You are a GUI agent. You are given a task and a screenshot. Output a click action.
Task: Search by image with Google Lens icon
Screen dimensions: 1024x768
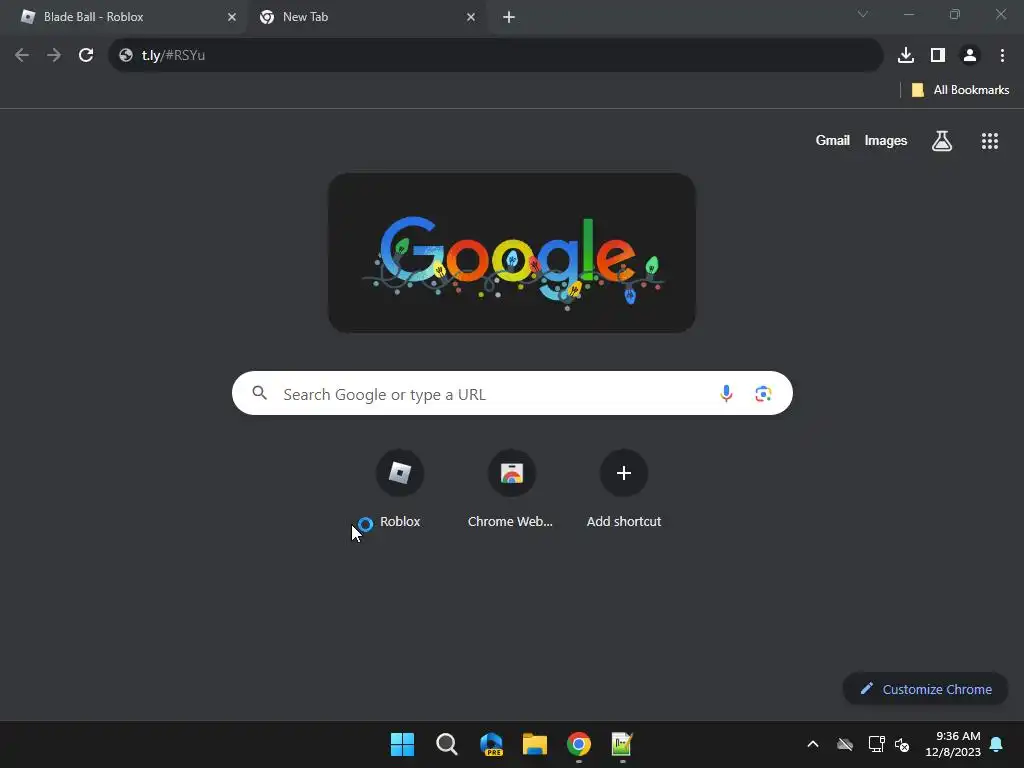pyautogui.click(x=763, y=393)
